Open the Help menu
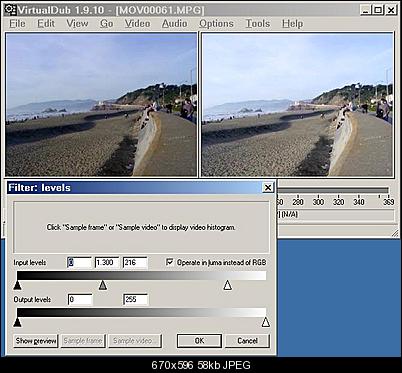 click(x=292, y=24)
